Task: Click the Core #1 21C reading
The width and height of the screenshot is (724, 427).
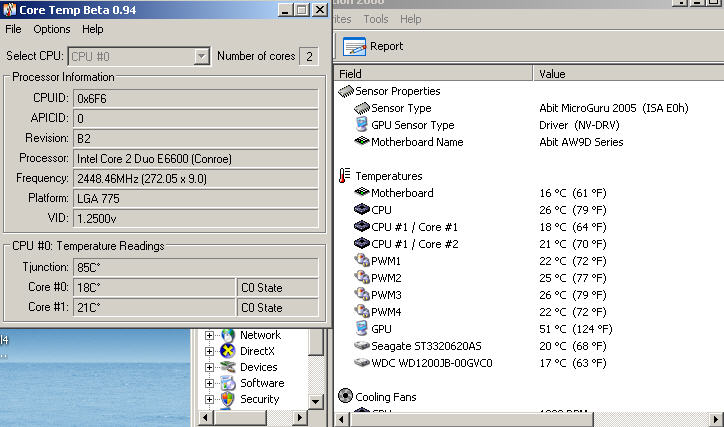Action: (x=154, y=307)
